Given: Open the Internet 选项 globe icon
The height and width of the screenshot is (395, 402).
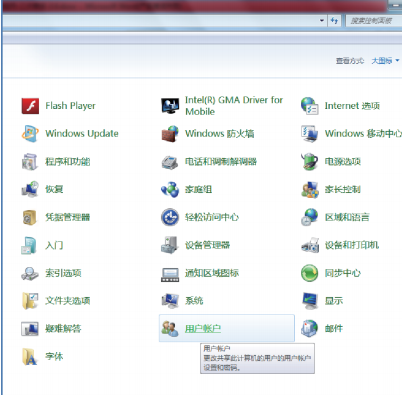Looking at the screenshot, I should tap(310, 106).
